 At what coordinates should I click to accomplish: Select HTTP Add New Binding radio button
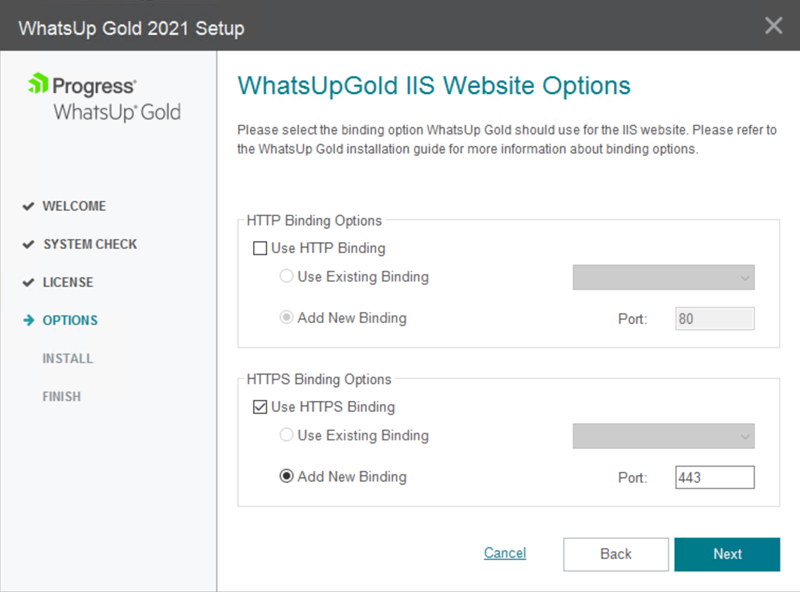[x=286, y=317]
